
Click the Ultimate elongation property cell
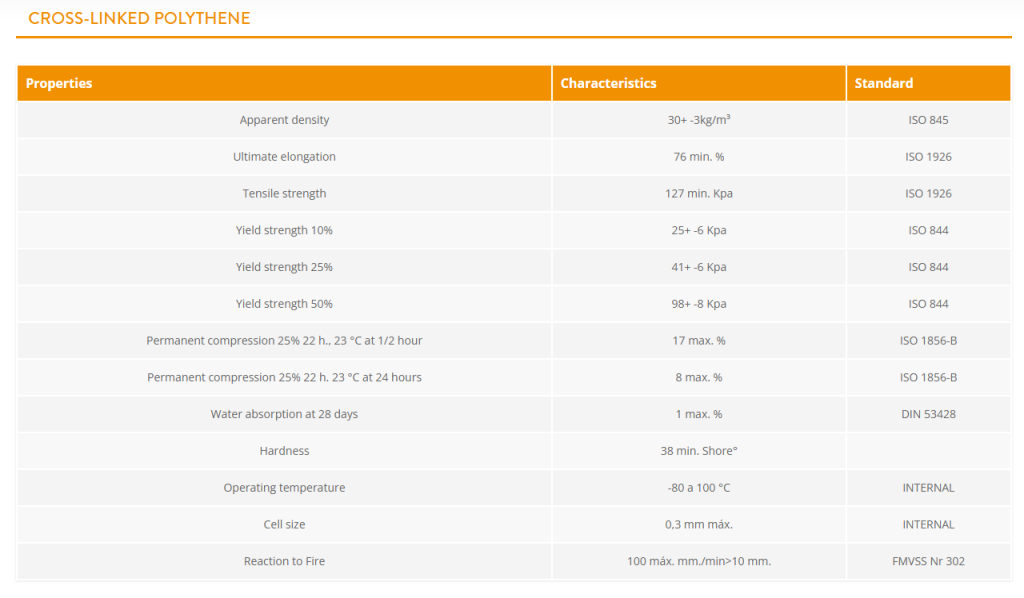click(284, 157)
